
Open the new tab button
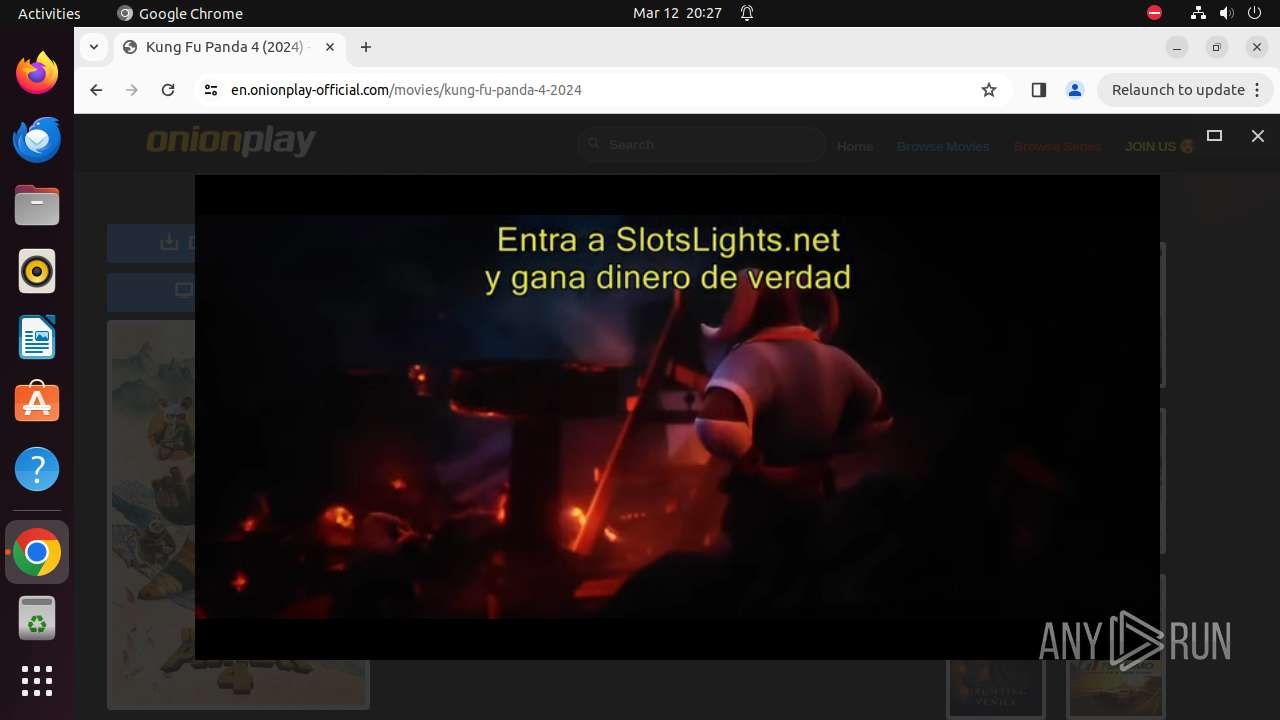pyautogui.click(x=366, y=47)
